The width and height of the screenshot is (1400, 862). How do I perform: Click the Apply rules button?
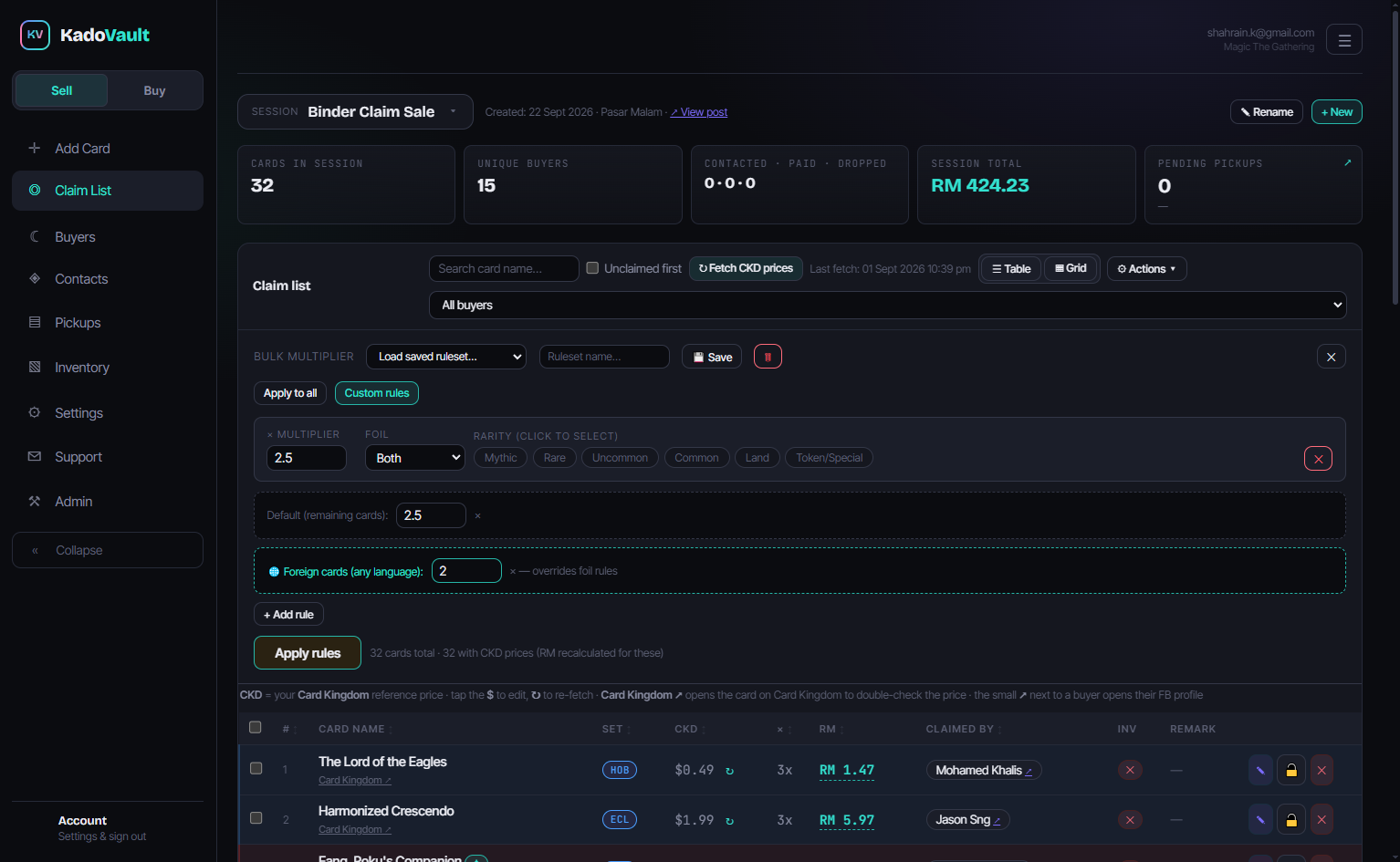(308, 653)
